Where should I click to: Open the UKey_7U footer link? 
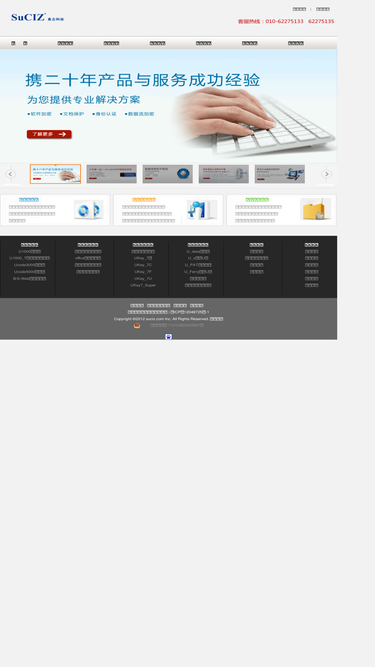pos(143,279)
